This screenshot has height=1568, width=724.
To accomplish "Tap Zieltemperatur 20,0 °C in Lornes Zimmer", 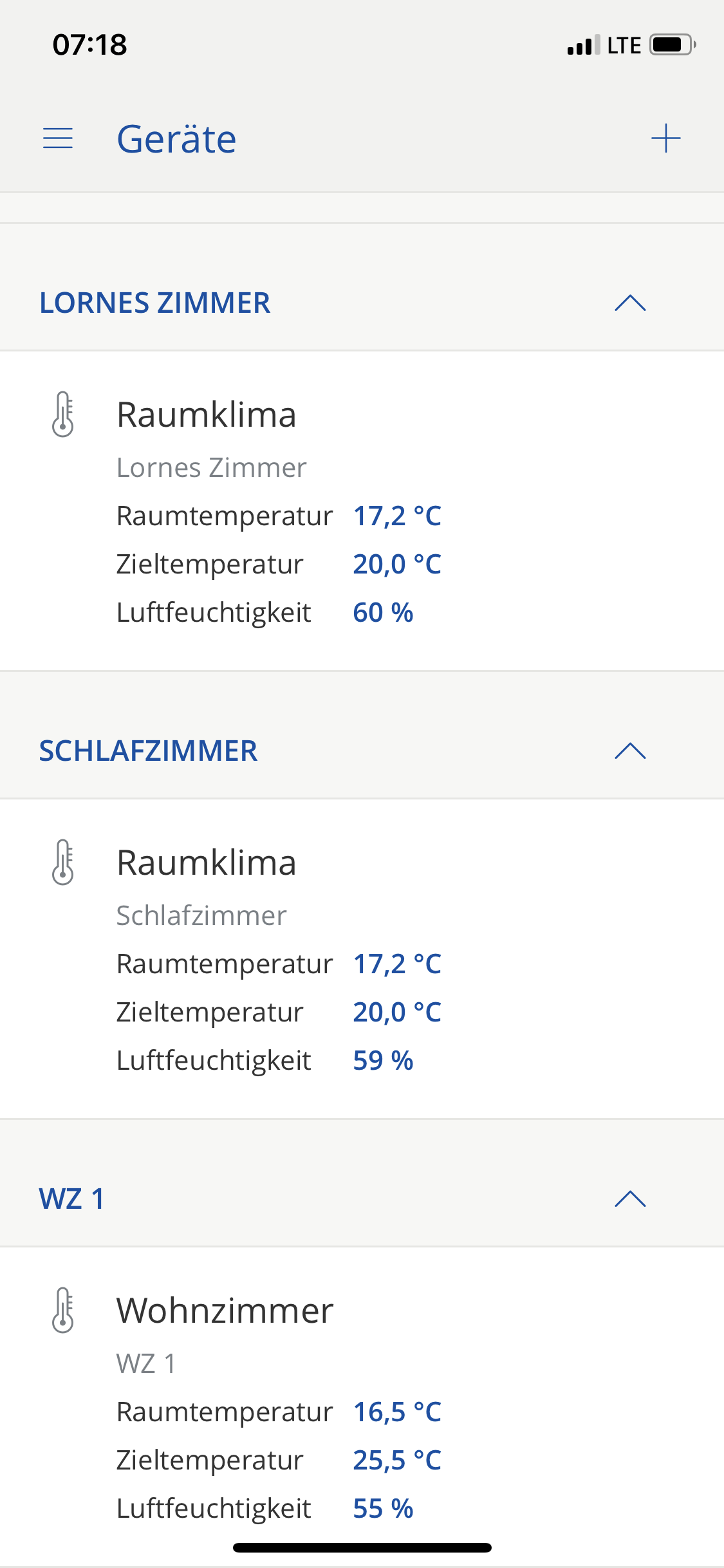I will [397, 564].
